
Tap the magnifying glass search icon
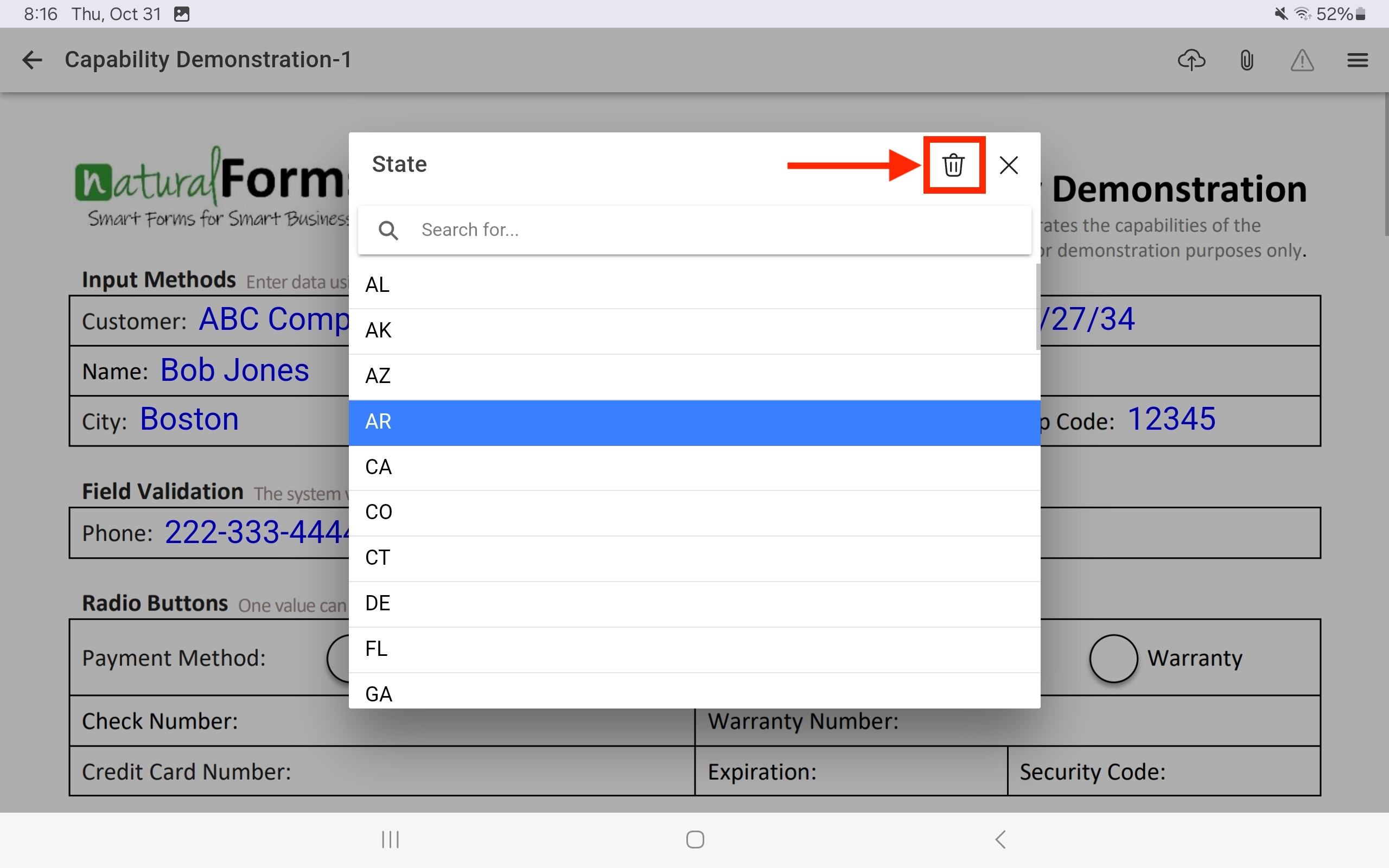(x=388, y=230)
